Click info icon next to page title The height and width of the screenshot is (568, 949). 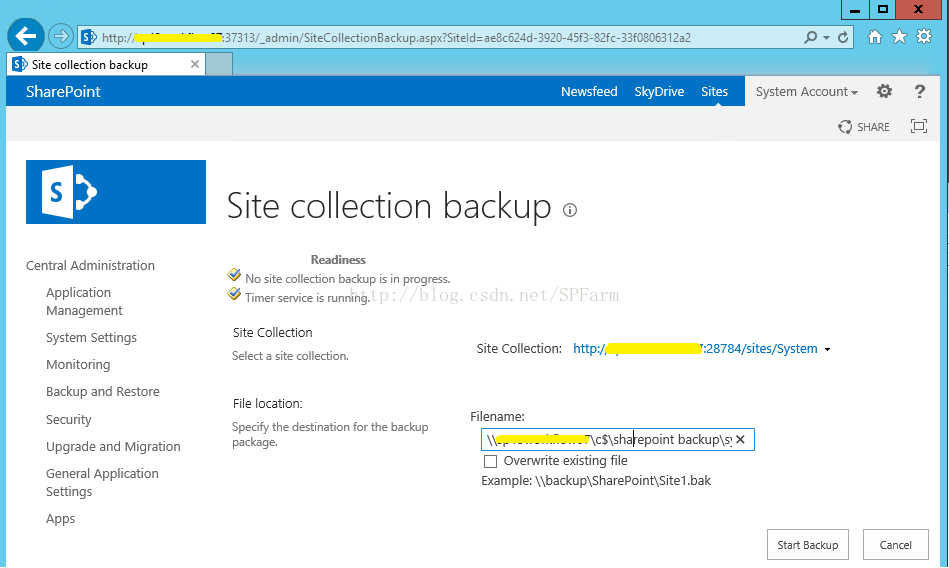click(x=570, y=210)
